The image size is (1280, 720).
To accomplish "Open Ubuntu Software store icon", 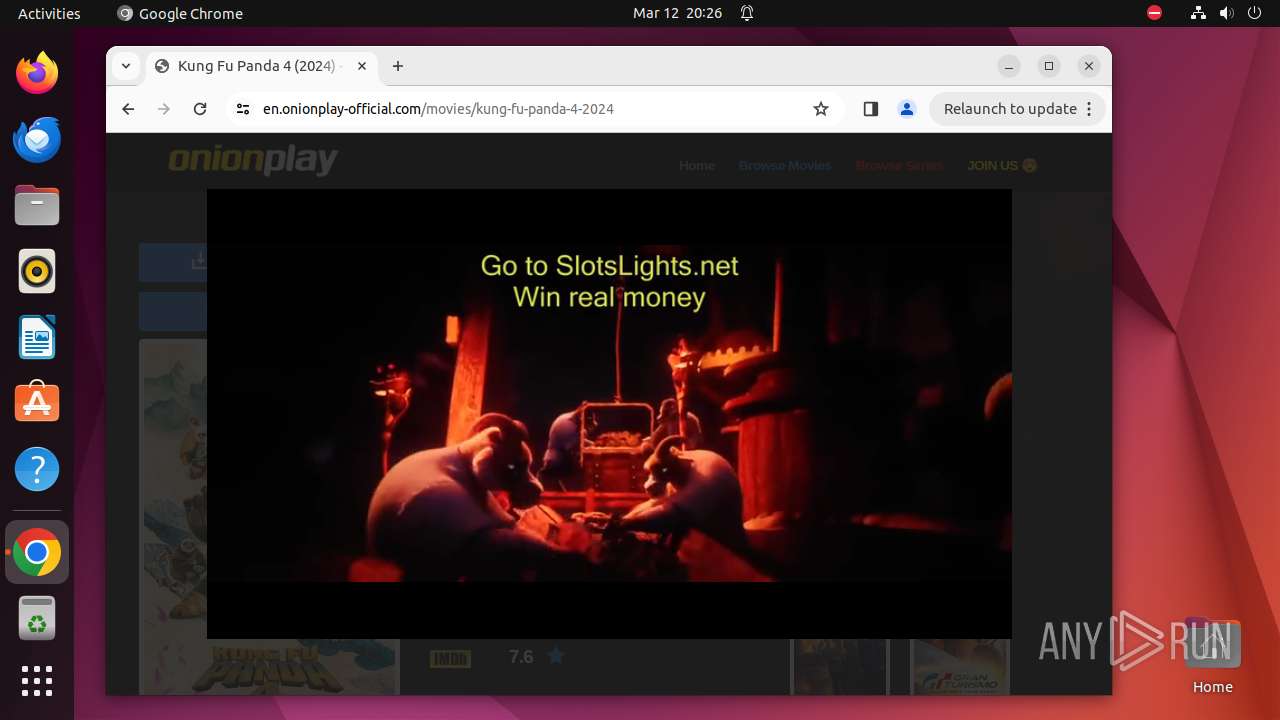I will coord(37,403).
